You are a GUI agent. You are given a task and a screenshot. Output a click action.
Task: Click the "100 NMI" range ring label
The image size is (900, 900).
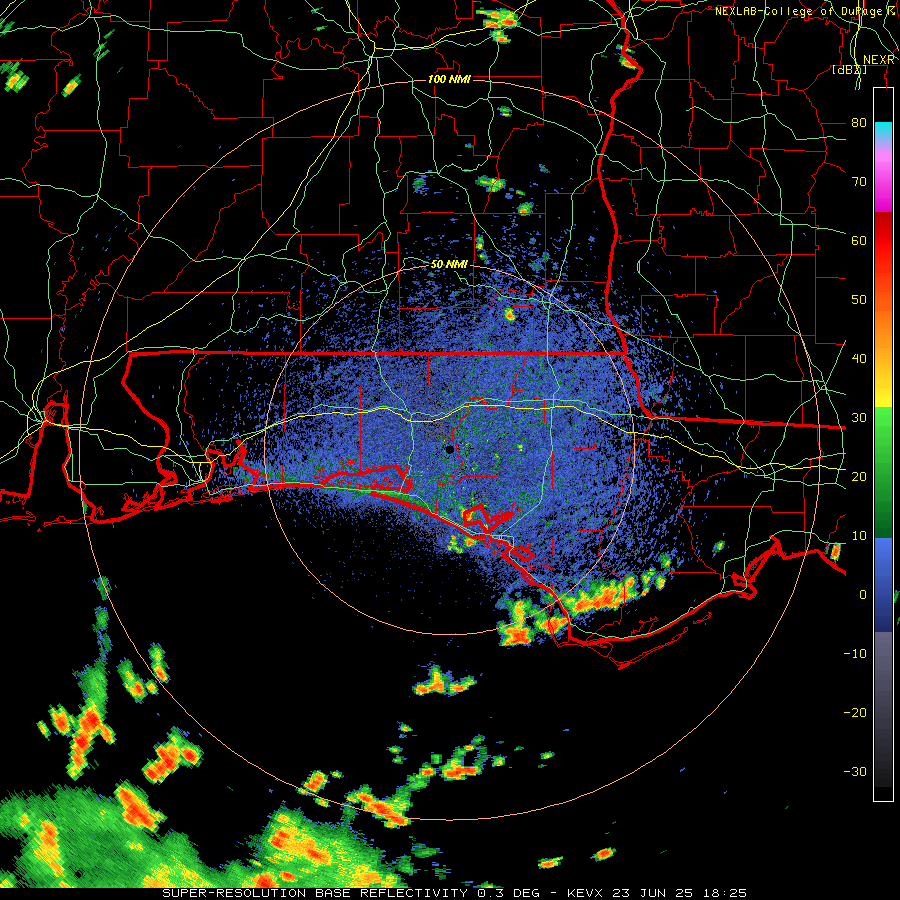point(449,79)
